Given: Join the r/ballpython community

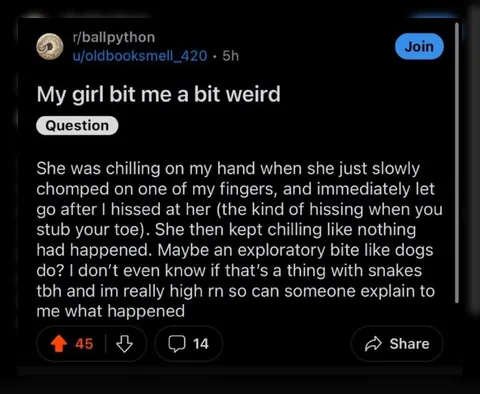Looking at the screenshot, I should pos(419,46).
